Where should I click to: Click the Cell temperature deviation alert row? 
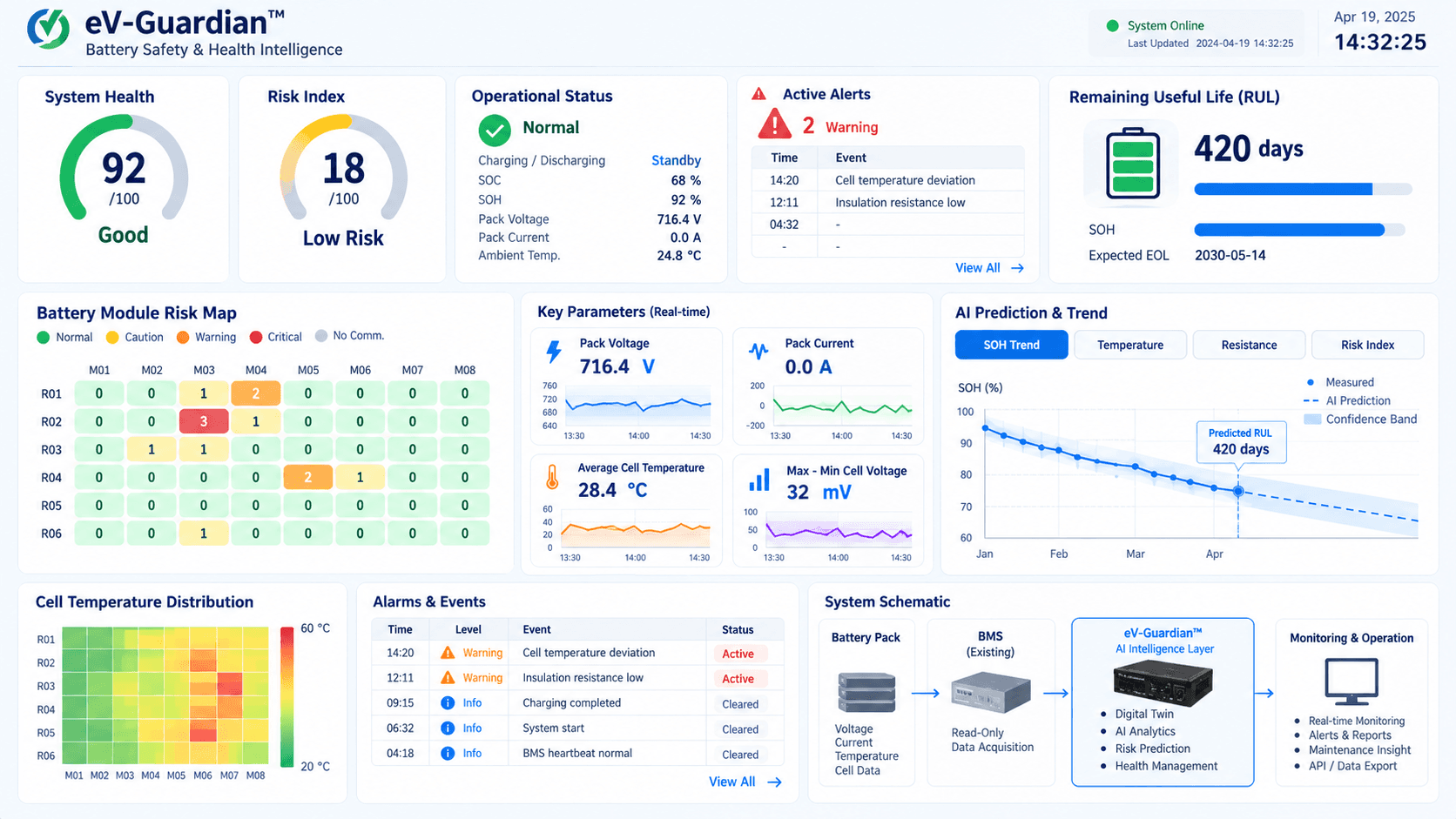[887, 180]
